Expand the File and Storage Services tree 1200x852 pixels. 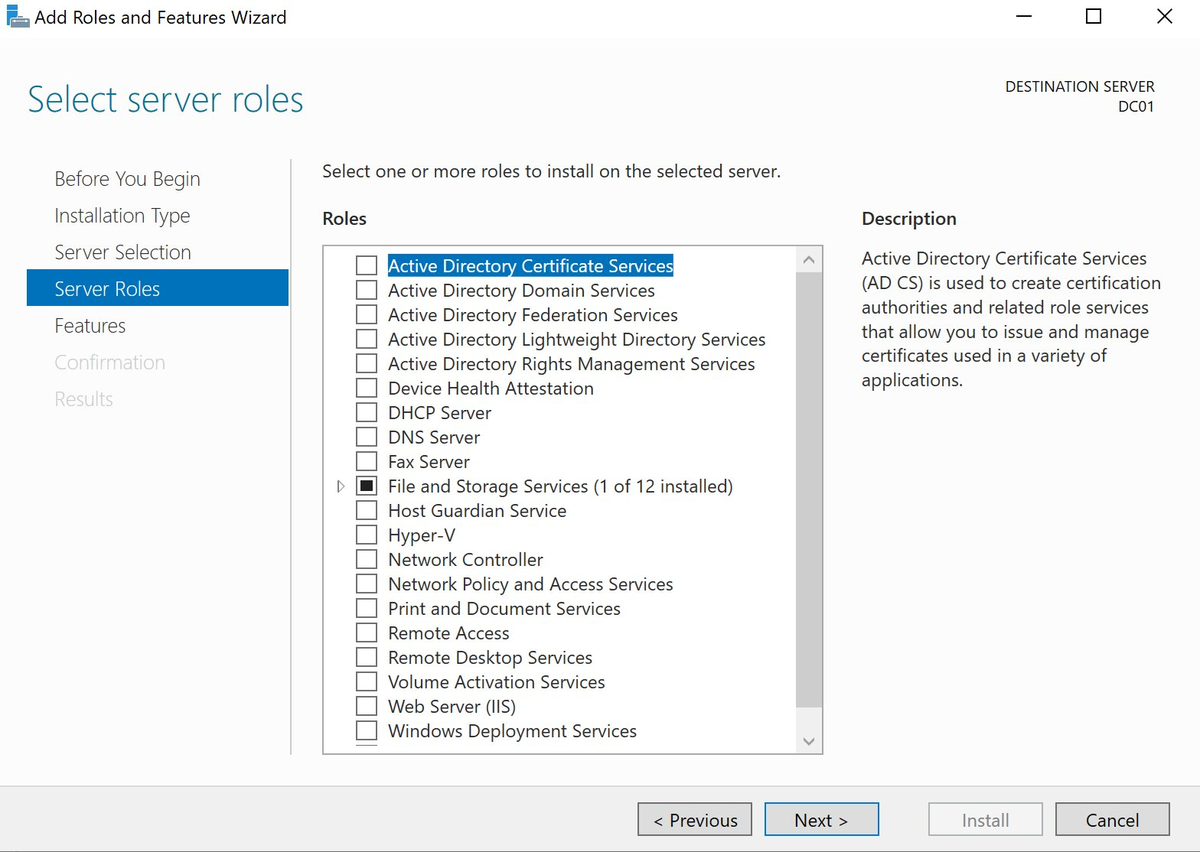tap(340, 485)
